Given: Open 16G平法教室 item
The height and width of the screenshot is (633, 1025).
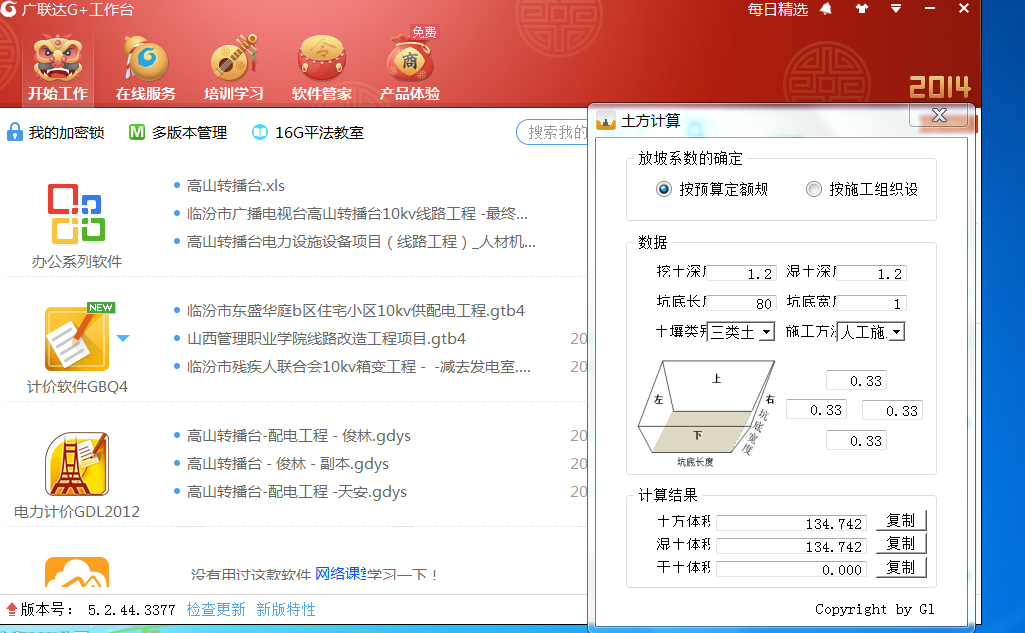Looking at the screenshot, I should click(x=307, y=133).
